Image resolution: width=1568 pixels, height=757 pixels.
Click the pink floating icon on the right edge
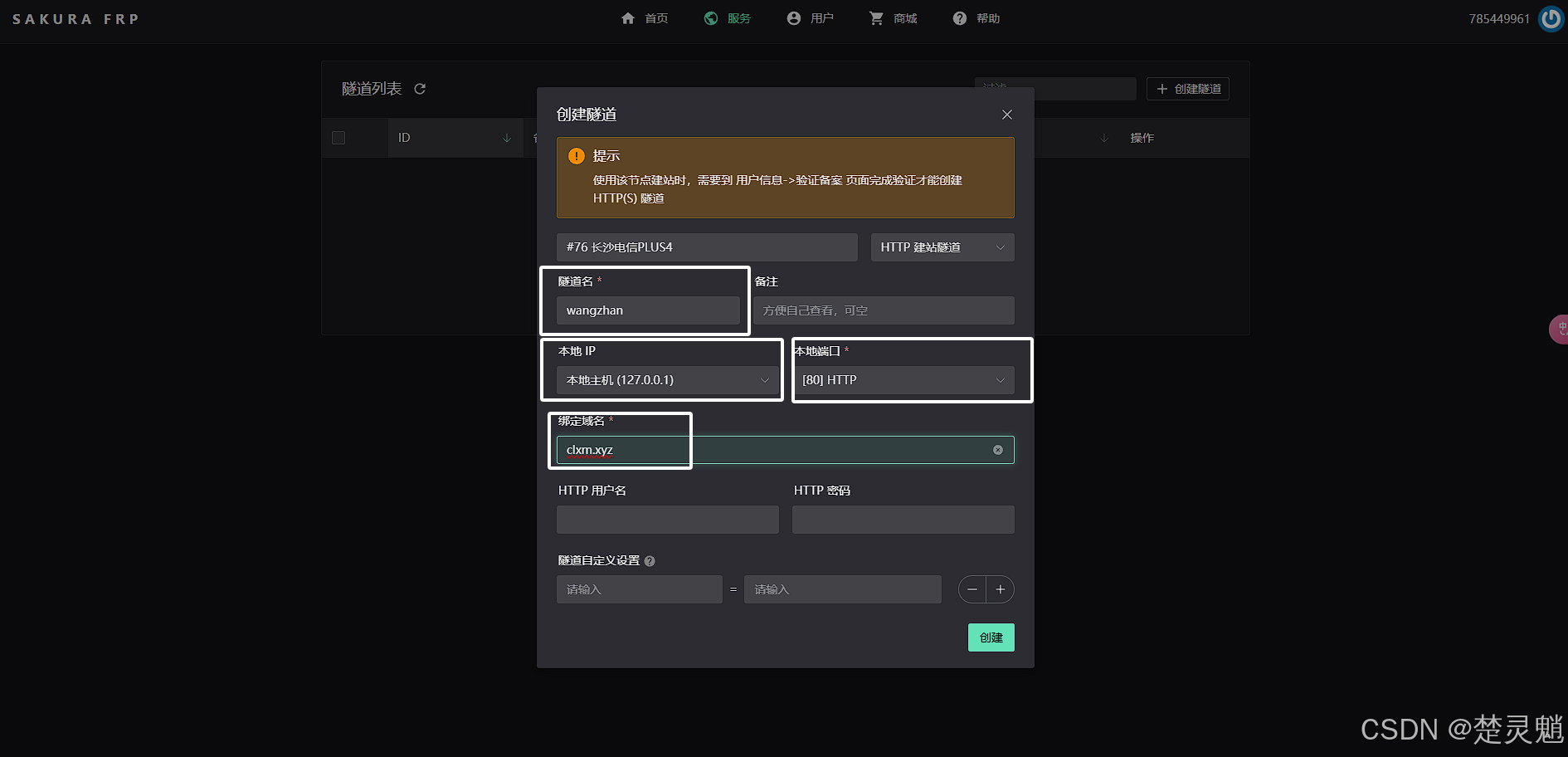[x=1559, y=330]
